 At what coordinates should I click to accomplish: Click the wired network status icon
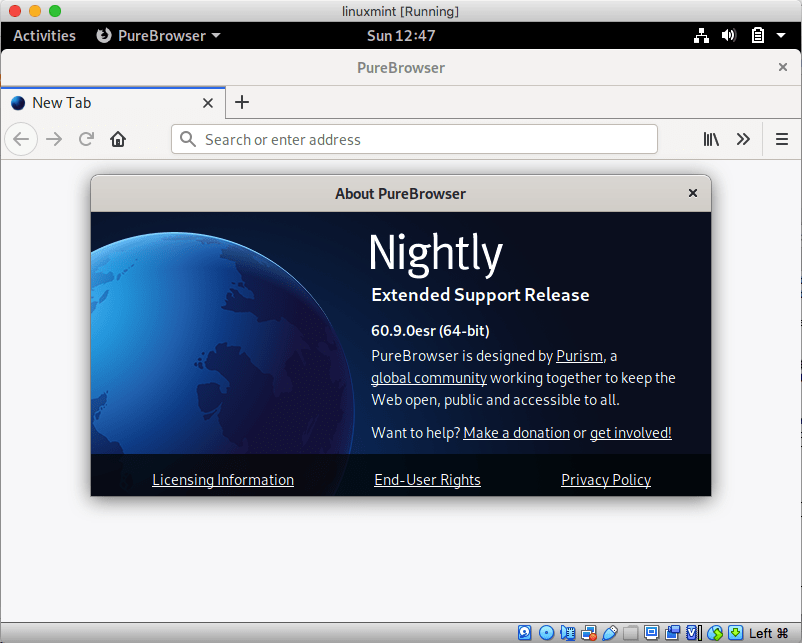coord(701,36)
